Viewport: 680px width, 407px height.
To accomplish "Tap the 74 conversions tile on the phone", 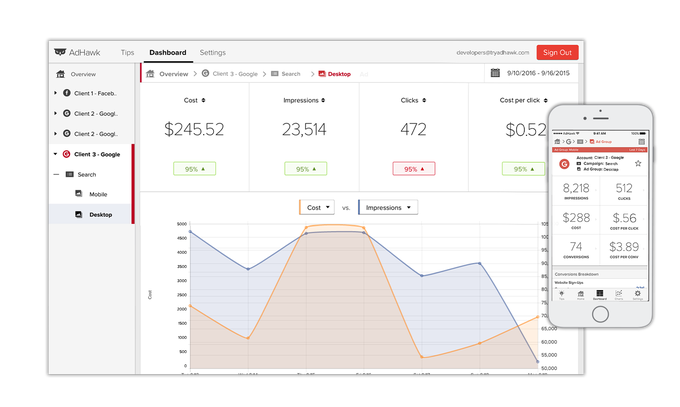I will (576, 249).
